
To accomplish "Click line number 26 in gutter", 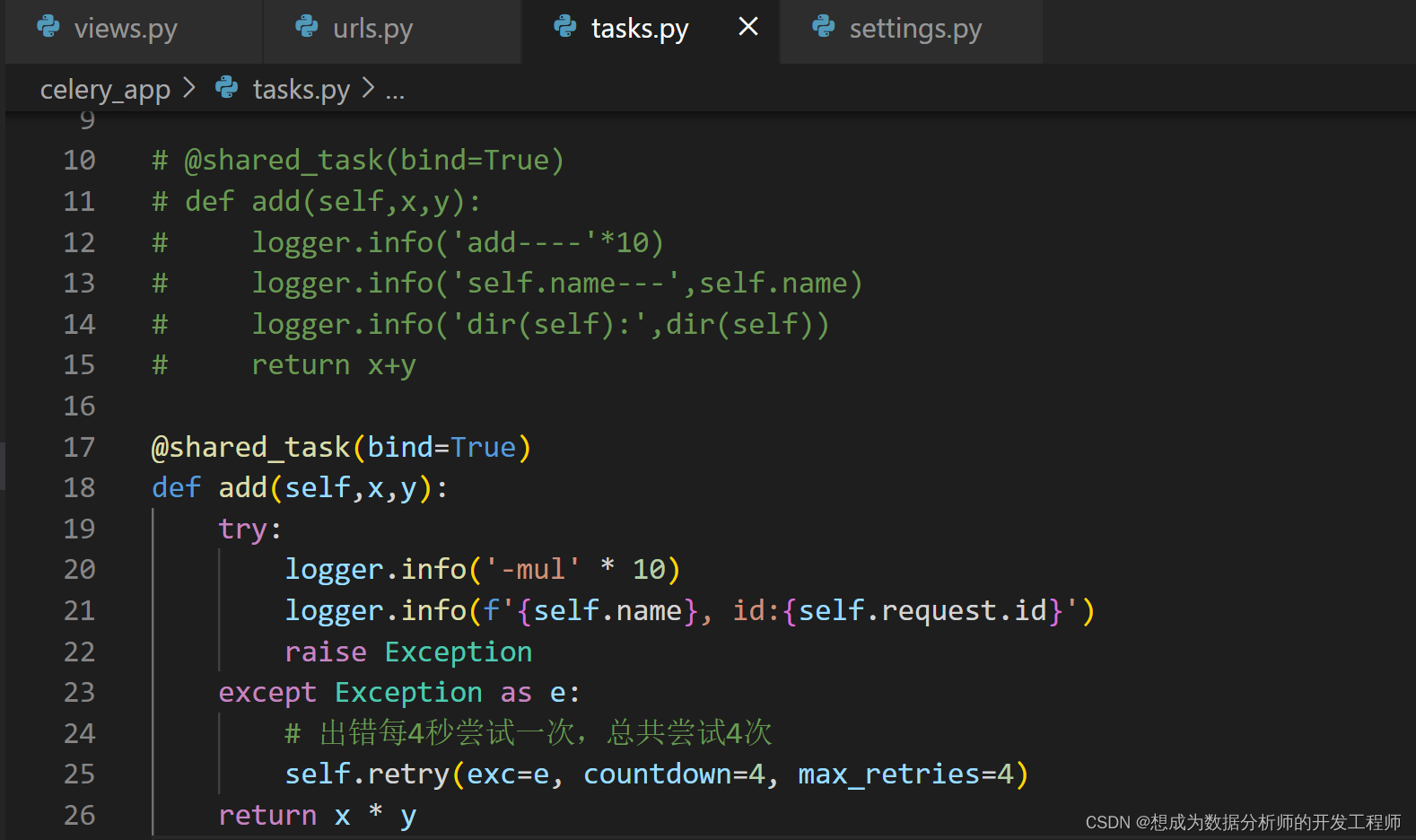I will [x=79, y=815].
